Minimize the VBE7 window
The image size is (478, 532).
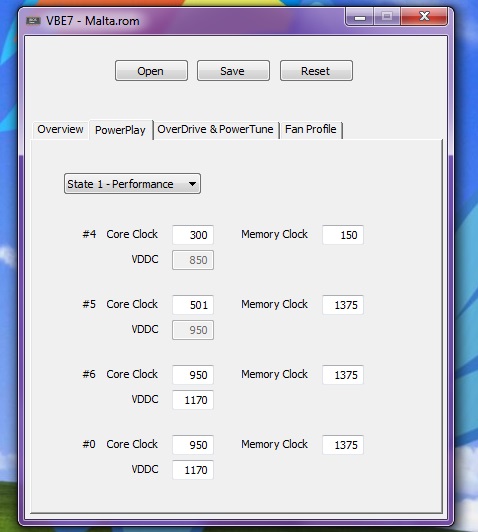click(360, 16)
